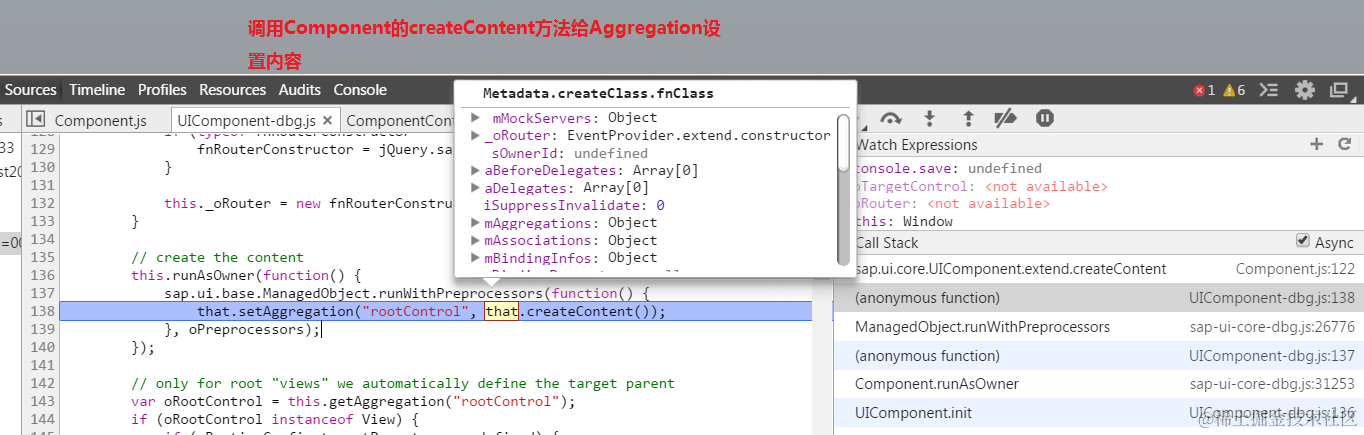Switch to the Resources panel
This screenshot has width=1364, height=435.
pyautogui.click(x=232, y=90)
